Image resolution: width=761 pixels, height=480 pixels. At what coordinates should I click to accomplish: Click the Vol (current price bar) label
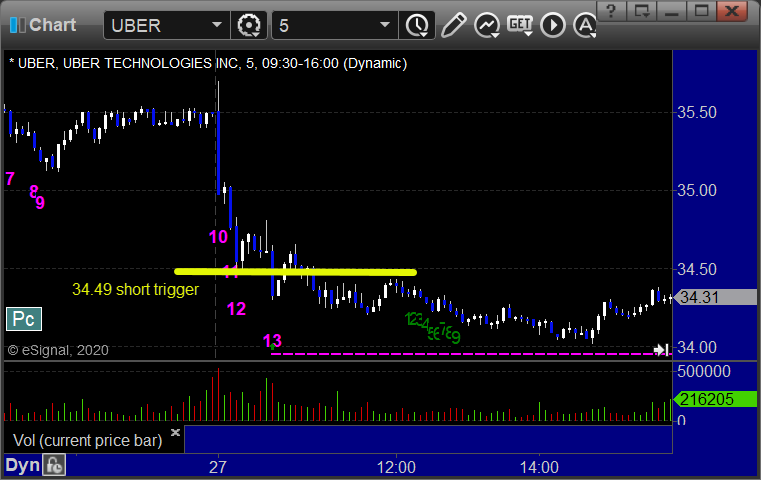[x=87, y=440]
